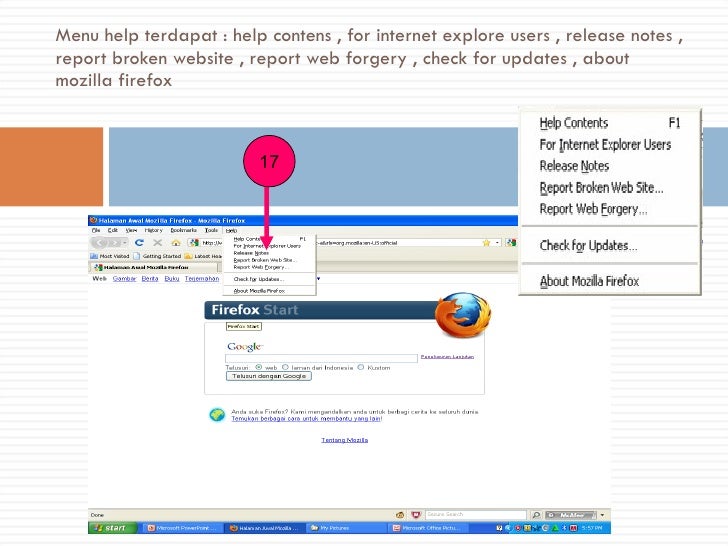This screenshot has height=546, width=728.
Task: Select the web radio button
Action: click(259, 367)
